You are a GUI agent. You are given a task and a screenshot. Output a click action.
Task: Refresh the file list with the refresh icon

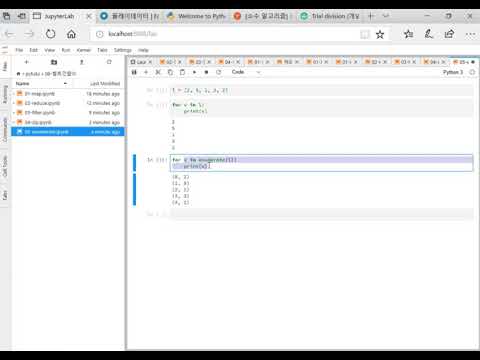tap(109, 62)
